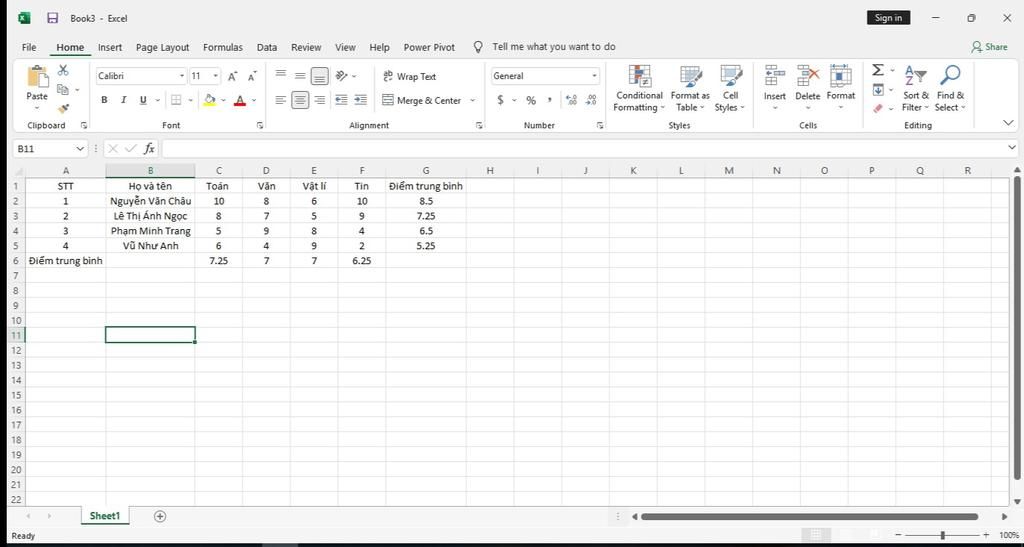Switch to Page Layout tab
The height and width of the screenshot is (547, 1024).
(x=163, y=47)
